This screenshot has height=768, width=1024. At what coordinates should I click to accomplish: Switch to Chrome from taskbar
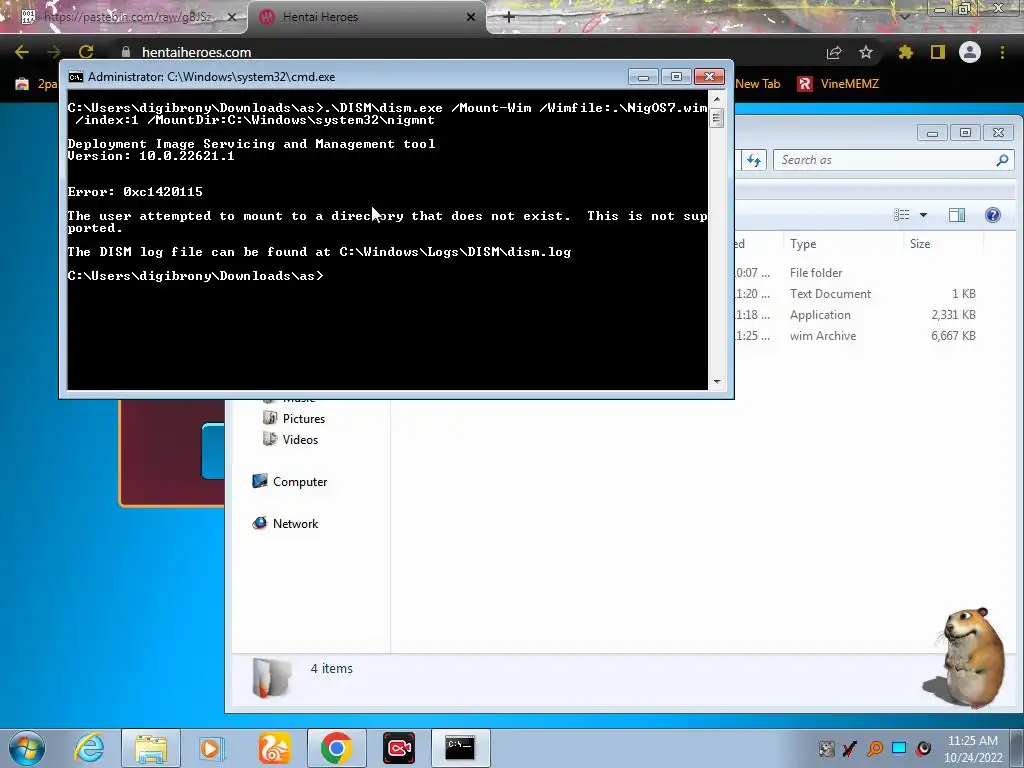pos(336,748)
